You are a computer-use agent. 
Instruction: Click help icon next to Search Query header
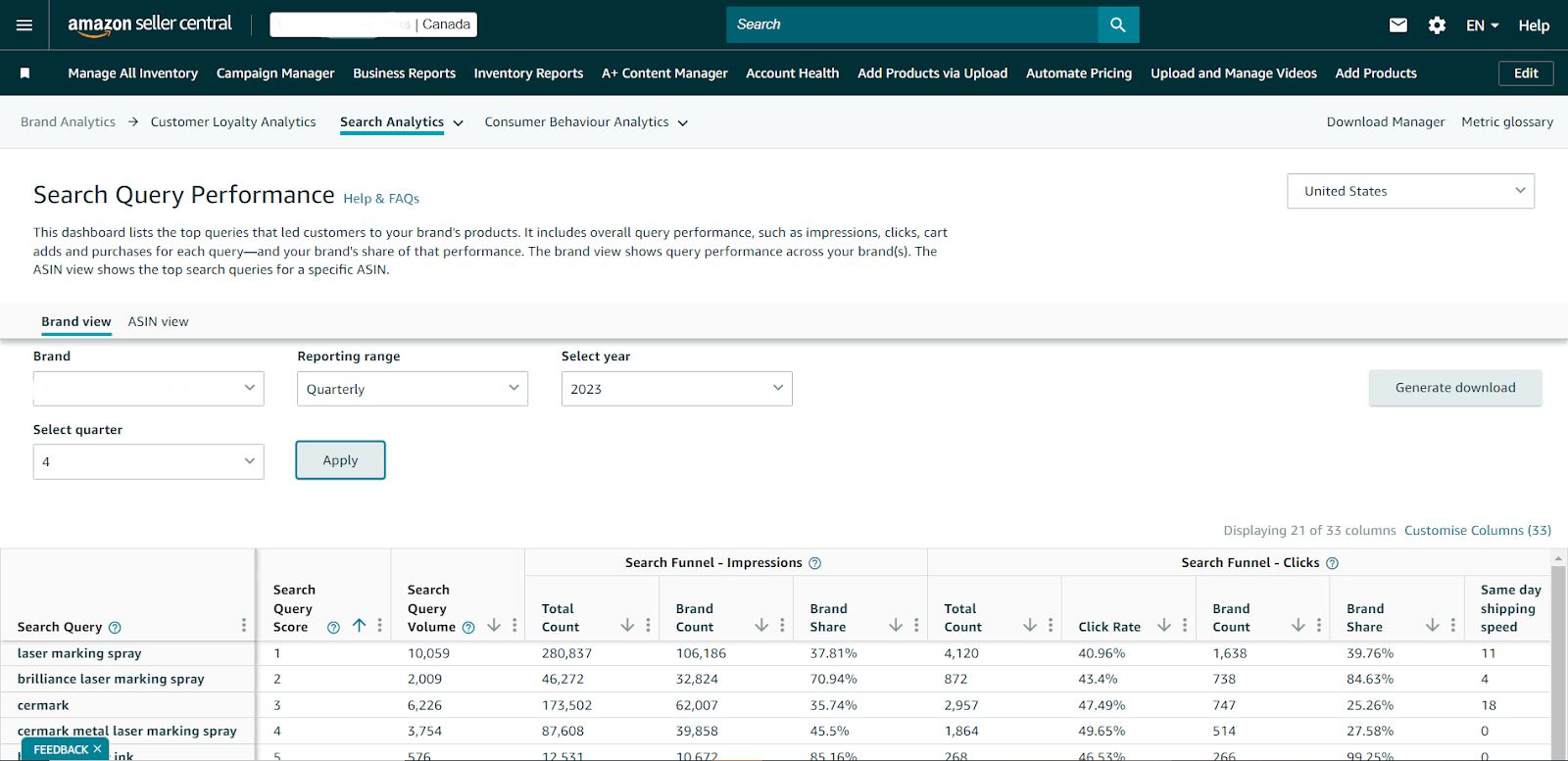click(x=115, y=628)
